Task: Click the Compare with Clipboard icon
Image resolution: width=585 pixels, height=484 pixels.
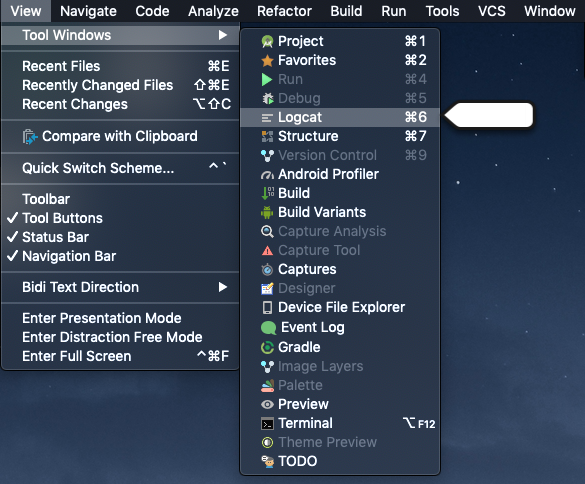Action: (30, 137)
